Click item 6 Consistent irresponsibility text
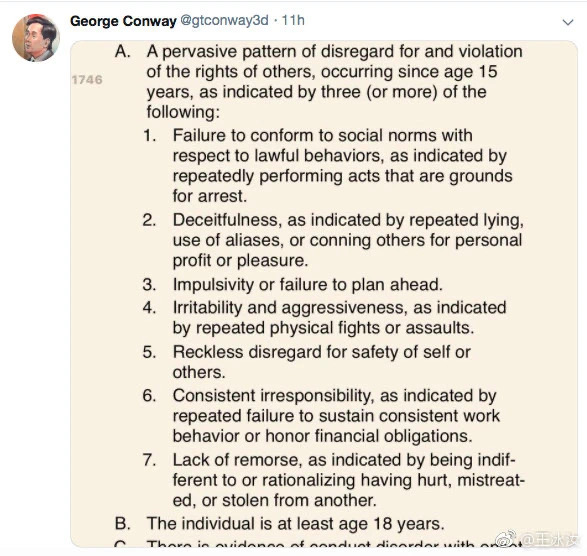587x556 pixels. click(x=336, y=416)
